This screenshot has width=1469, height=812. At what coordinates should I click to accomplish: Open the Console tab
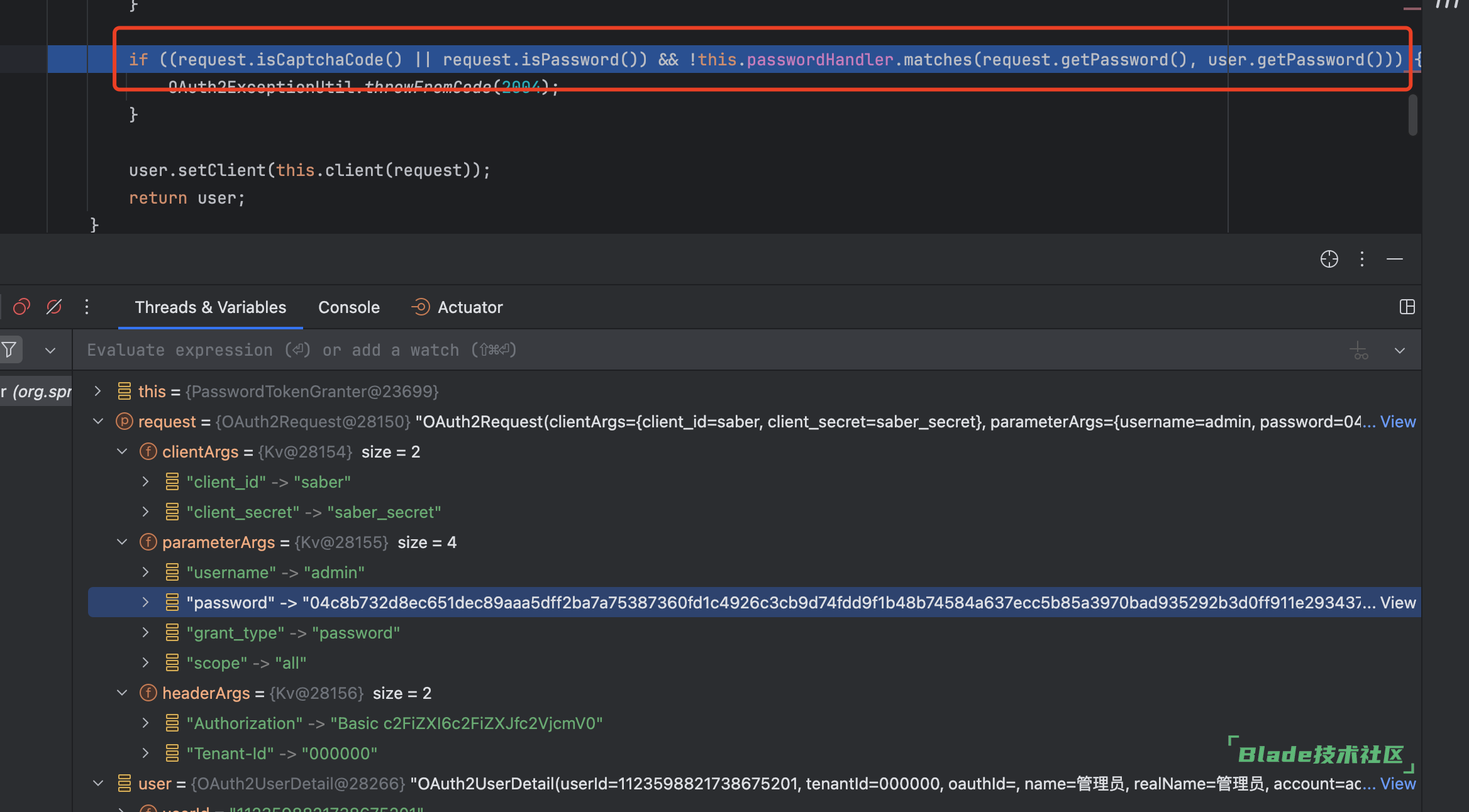coord(348,307)
